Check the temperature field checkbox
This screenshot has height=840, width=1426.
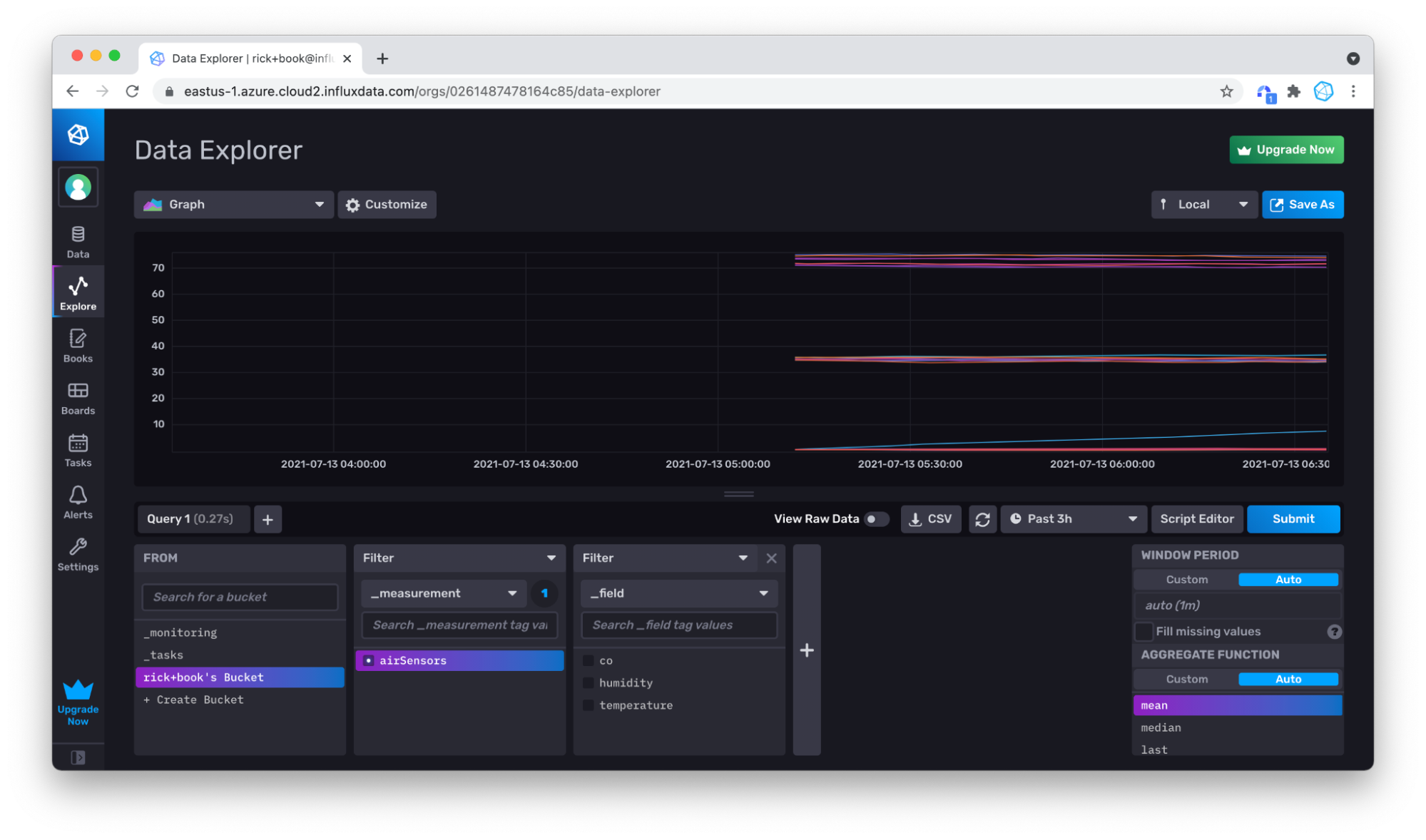coord(588,705)
